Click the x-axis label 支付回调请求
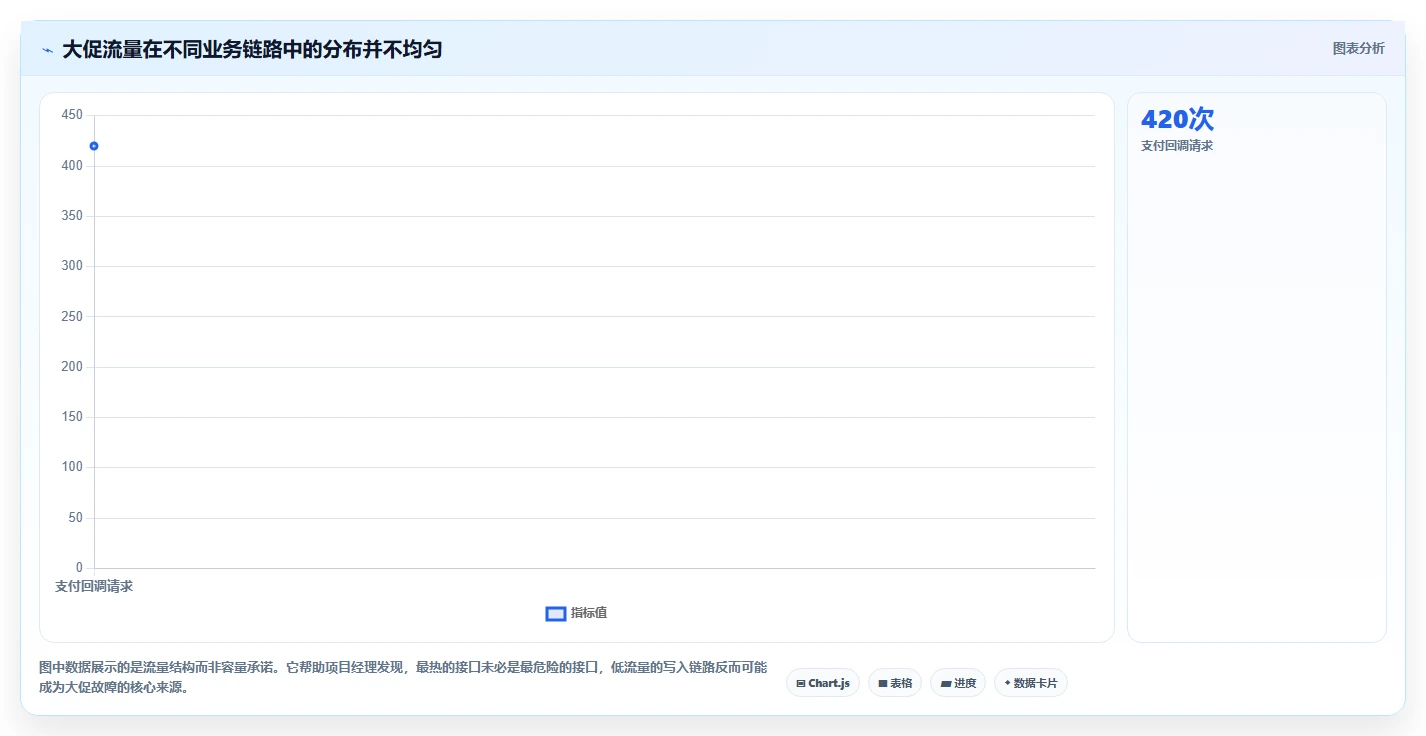This screenshot has height=736, width=1426. click(x=94, y=586)
